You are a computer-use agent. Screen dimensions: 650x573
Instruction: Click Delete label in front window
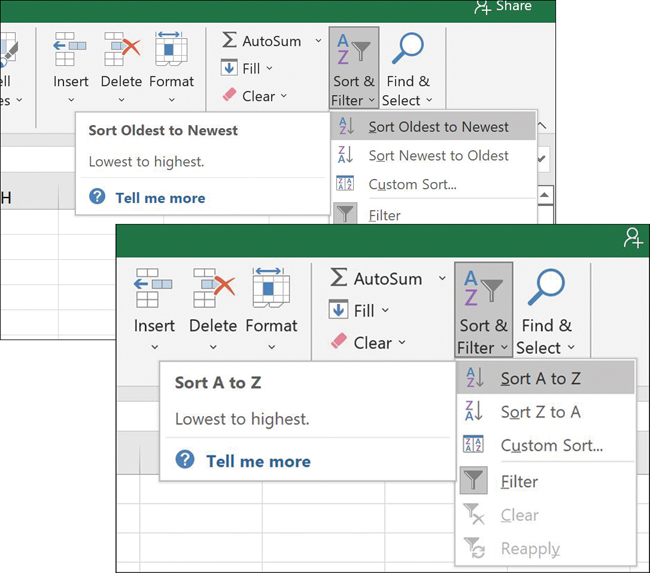coord(213,325)
